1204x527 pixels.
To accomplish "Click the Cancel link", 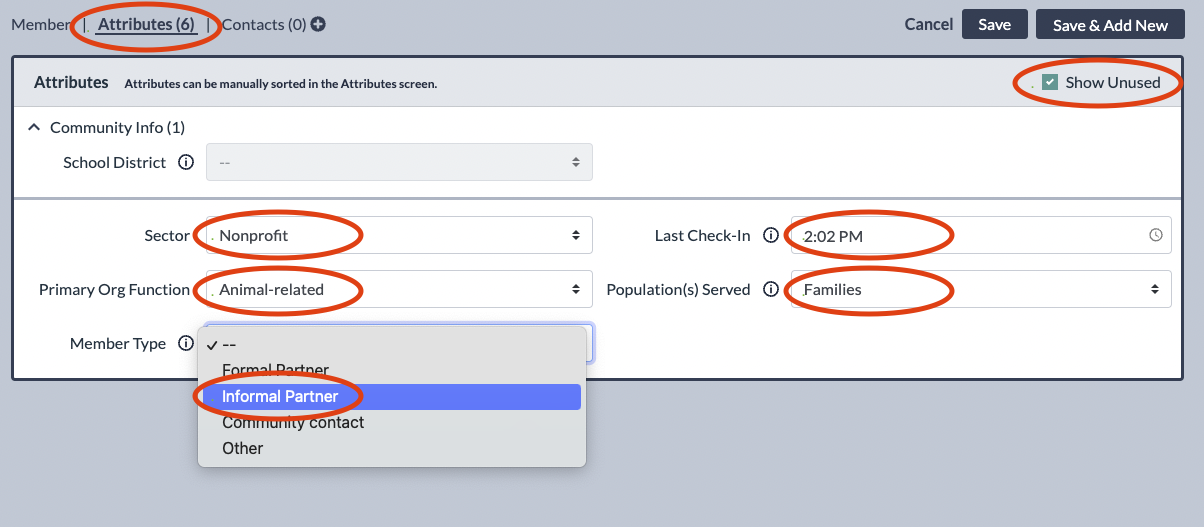I will tap(929, 25).
